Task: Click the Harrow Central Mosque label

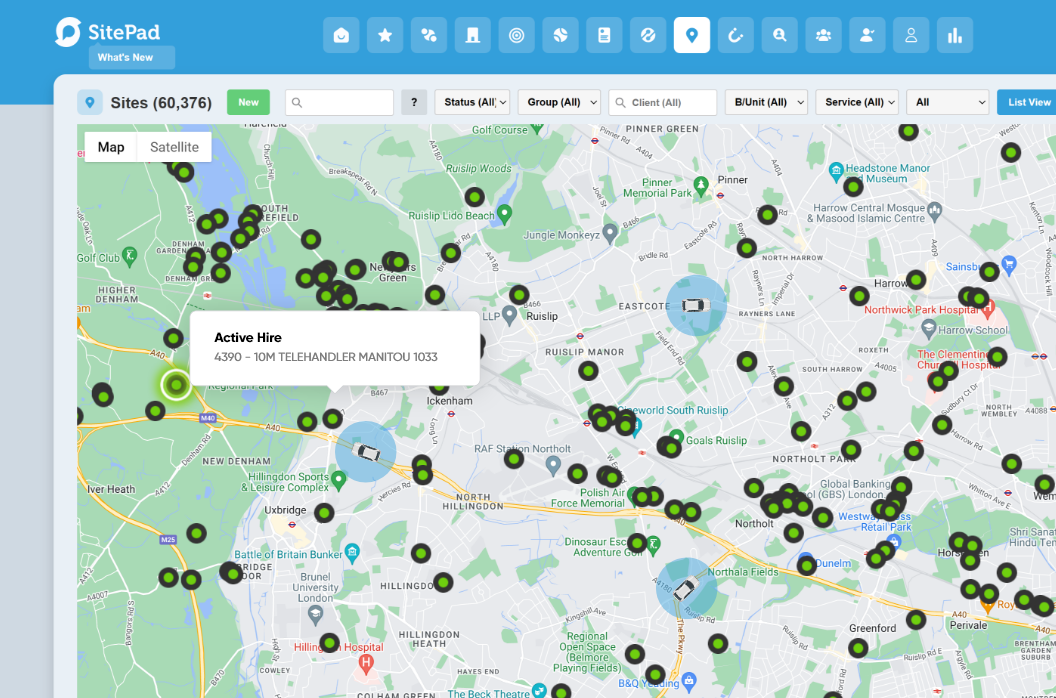Action: point(866,213)
